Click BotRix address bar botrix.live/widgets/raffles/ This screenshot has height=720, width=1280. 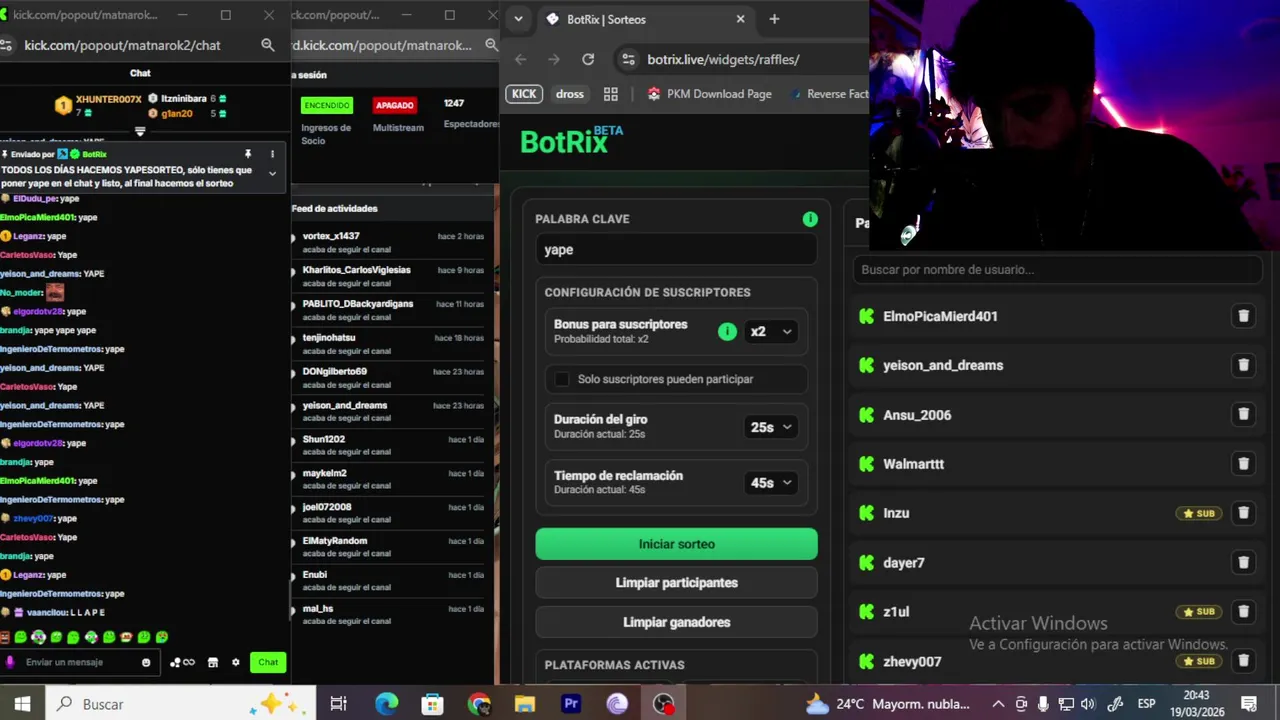coord(722,59)
